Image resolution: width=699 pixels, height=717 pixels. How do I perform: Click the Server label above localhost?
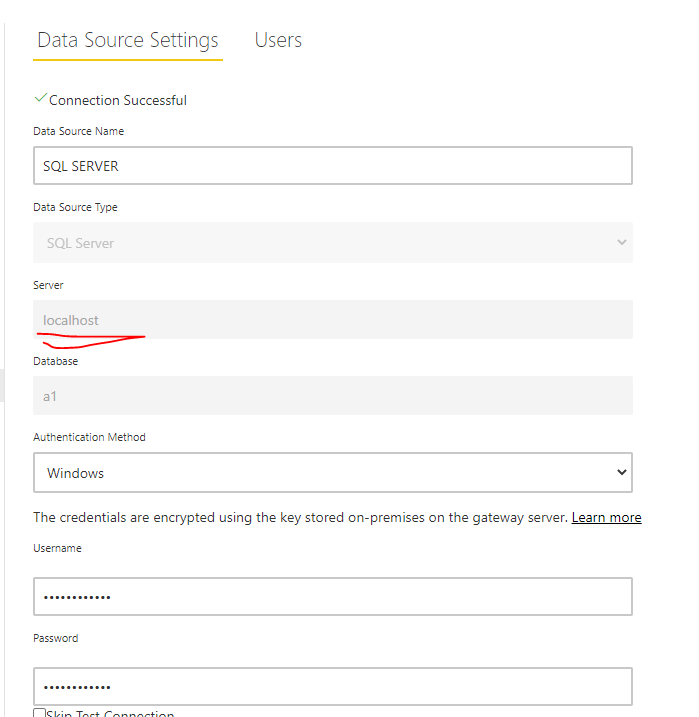48,285
